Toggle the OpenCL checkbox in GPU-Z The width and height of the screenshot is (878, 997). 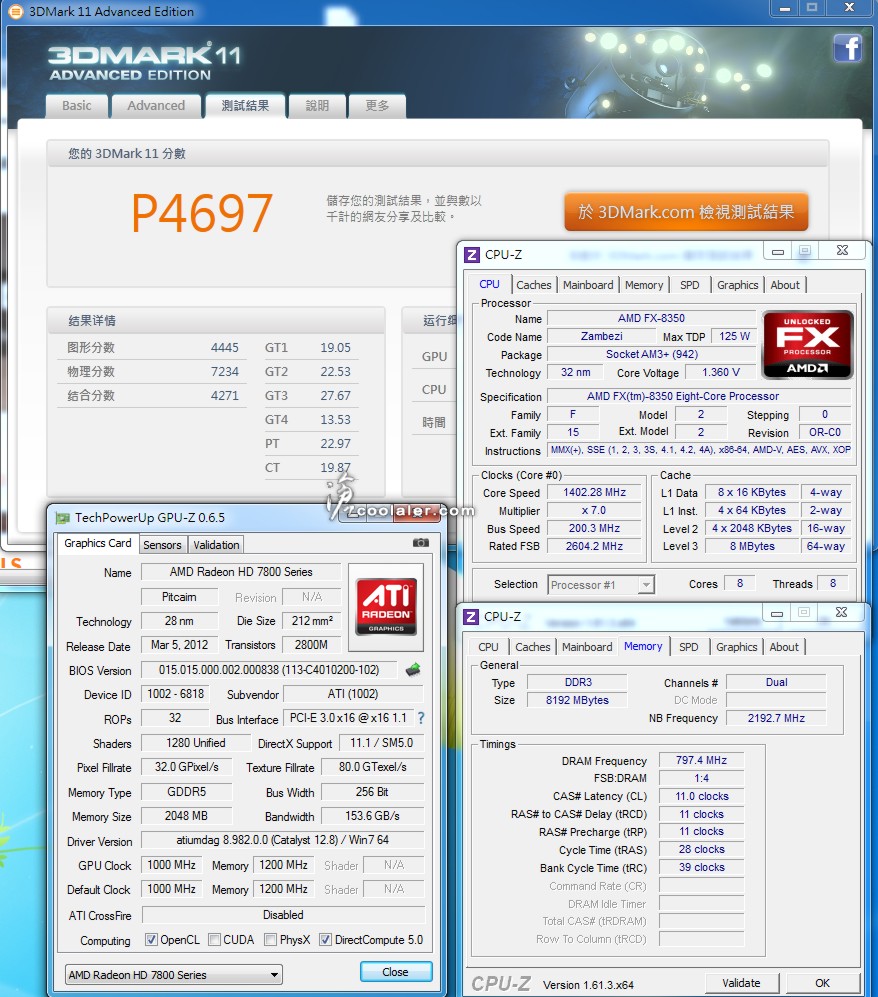pyautogui.click(x=151, y=939)
